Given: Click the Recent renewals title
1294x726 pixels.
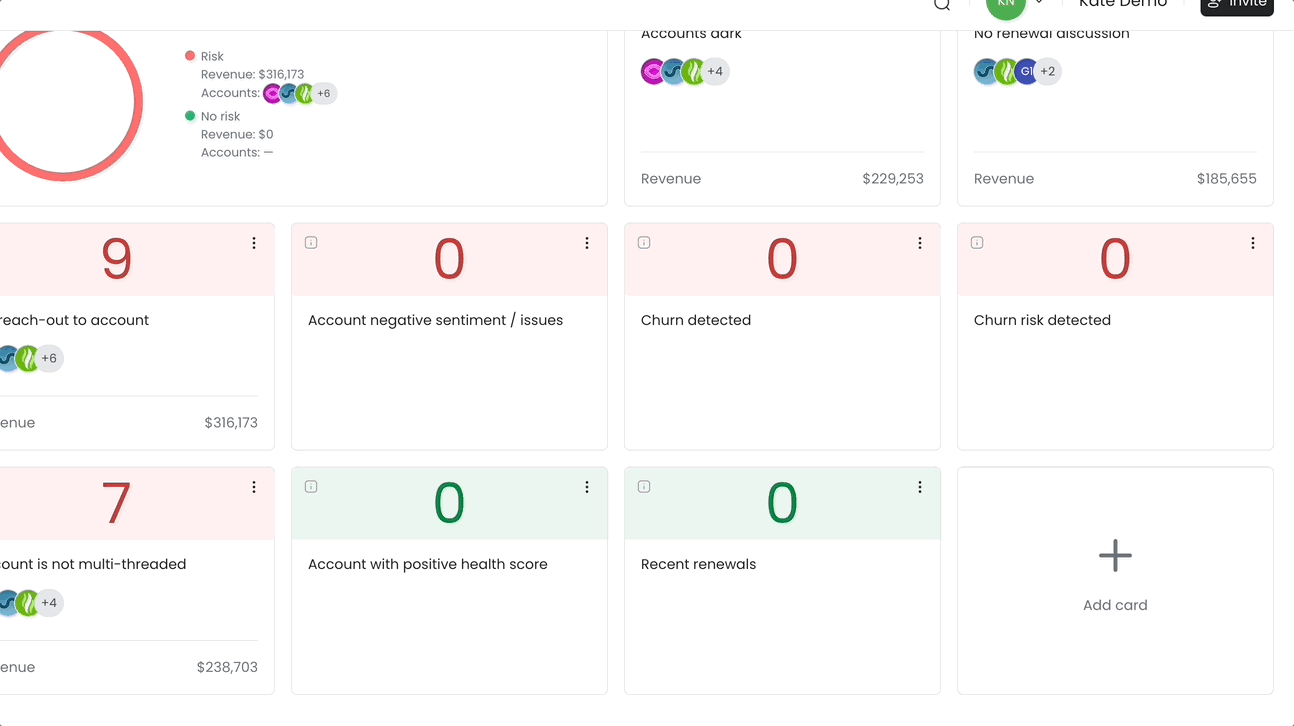Looking at the screenshot, I should click(698, 564).
